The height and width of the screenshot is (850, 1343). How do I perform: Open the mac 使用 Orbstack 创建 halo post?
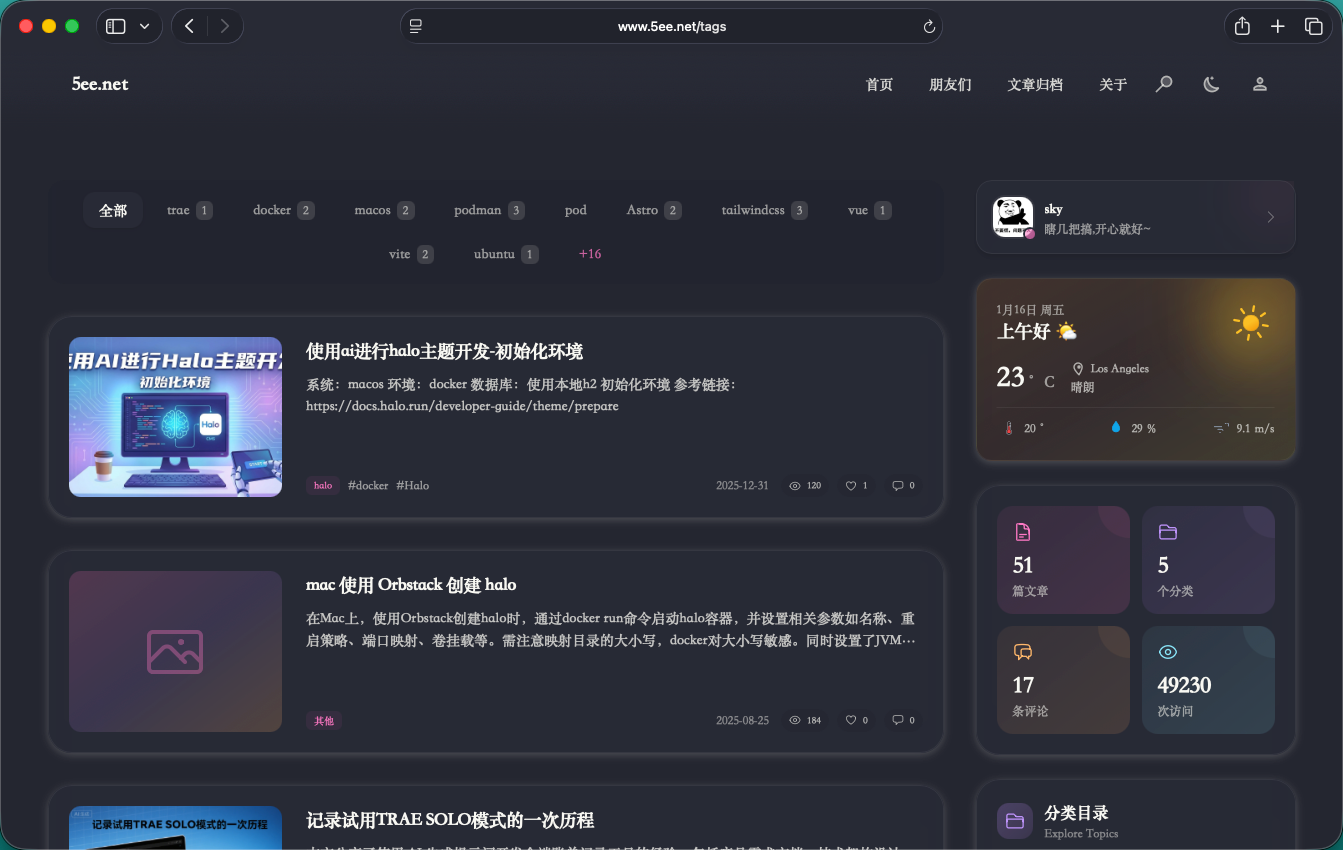click(x=411, y=585)
